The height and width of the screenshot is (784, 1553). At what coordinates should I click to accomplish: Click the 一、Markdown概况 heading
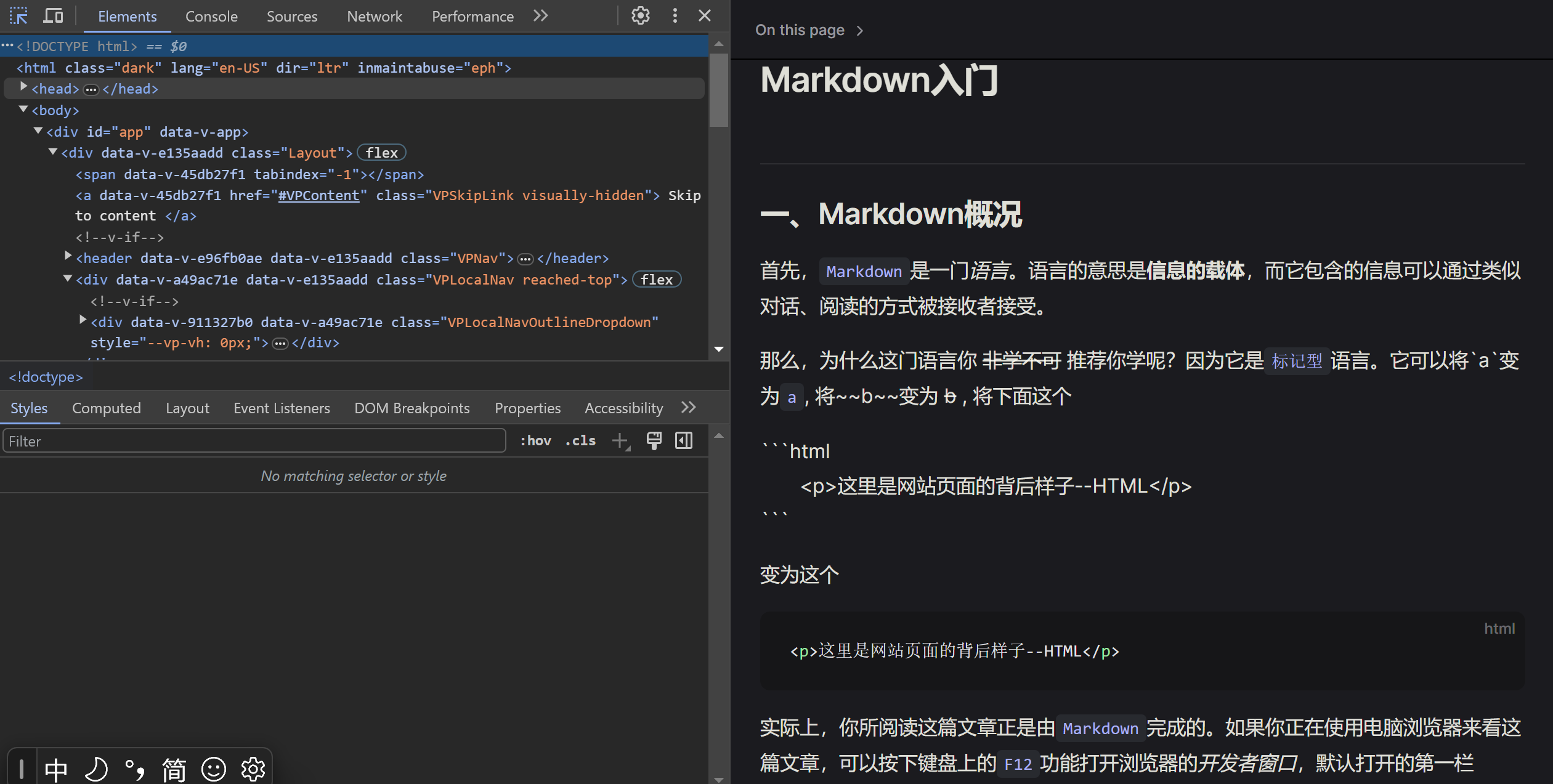point(891,214)
